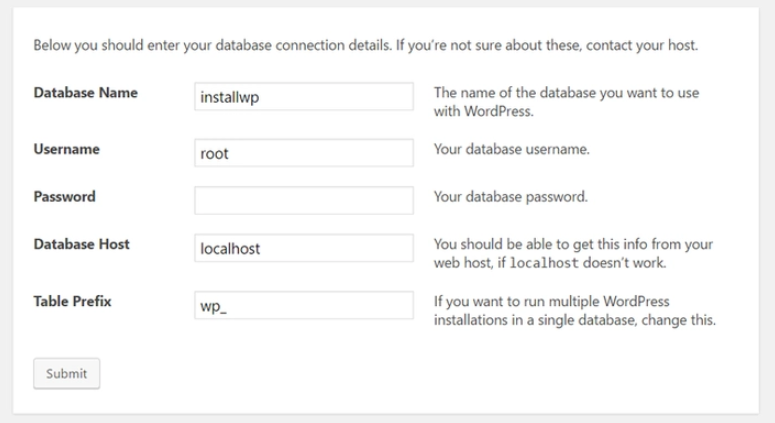Click the "Database Name" label
775x423 pixels.
[86, 92]
